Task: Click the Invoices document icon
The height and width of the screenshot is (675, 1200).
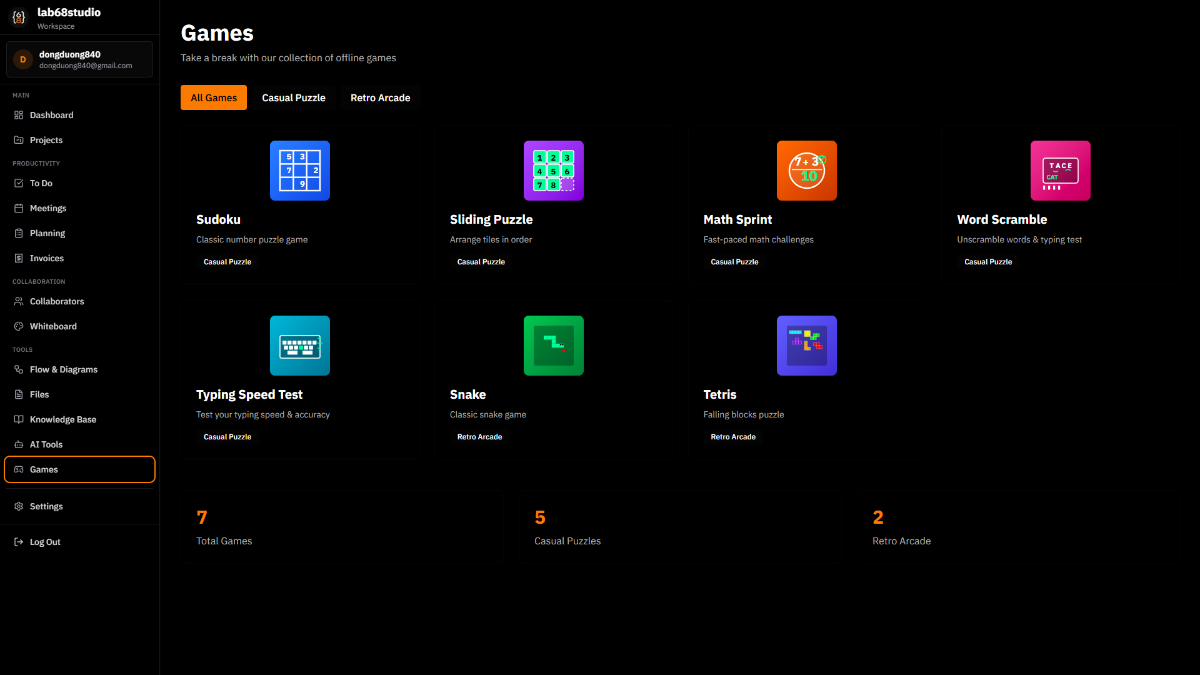Action: 19,258
